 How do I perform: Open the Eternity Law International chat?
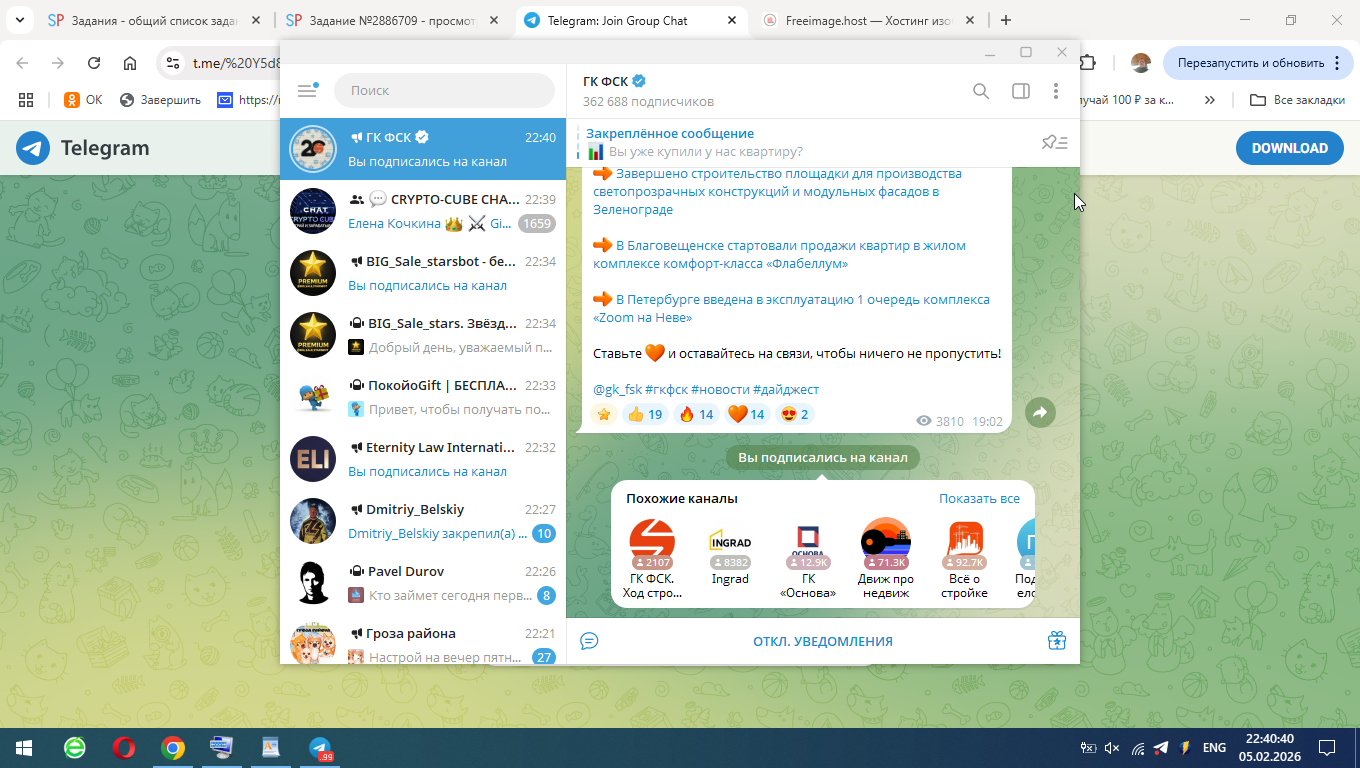point(423,459)
